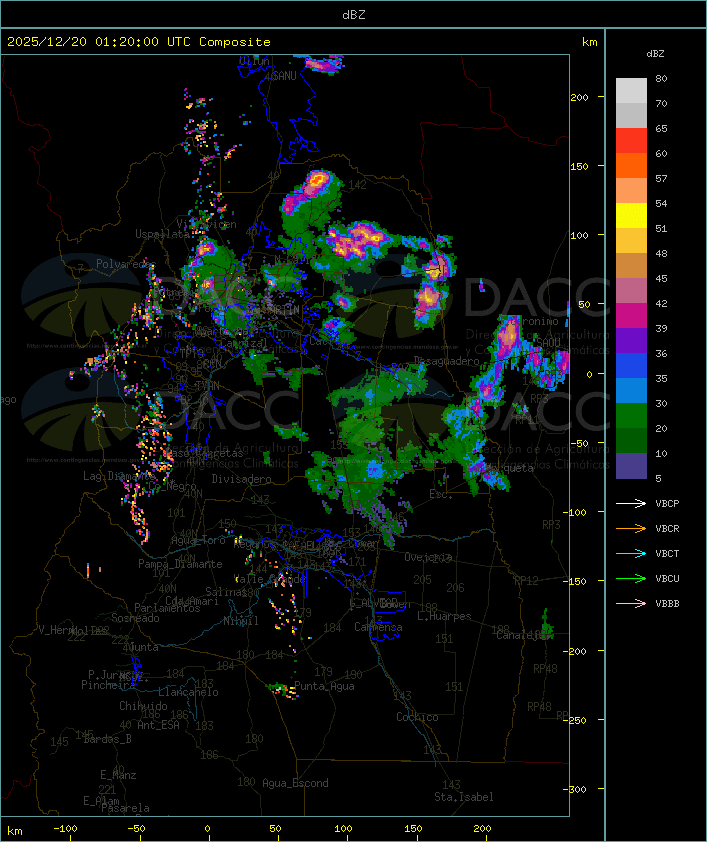Click the Agua_Escond place label
Viewport: 707px width, 842px height.
coord(295,783)
